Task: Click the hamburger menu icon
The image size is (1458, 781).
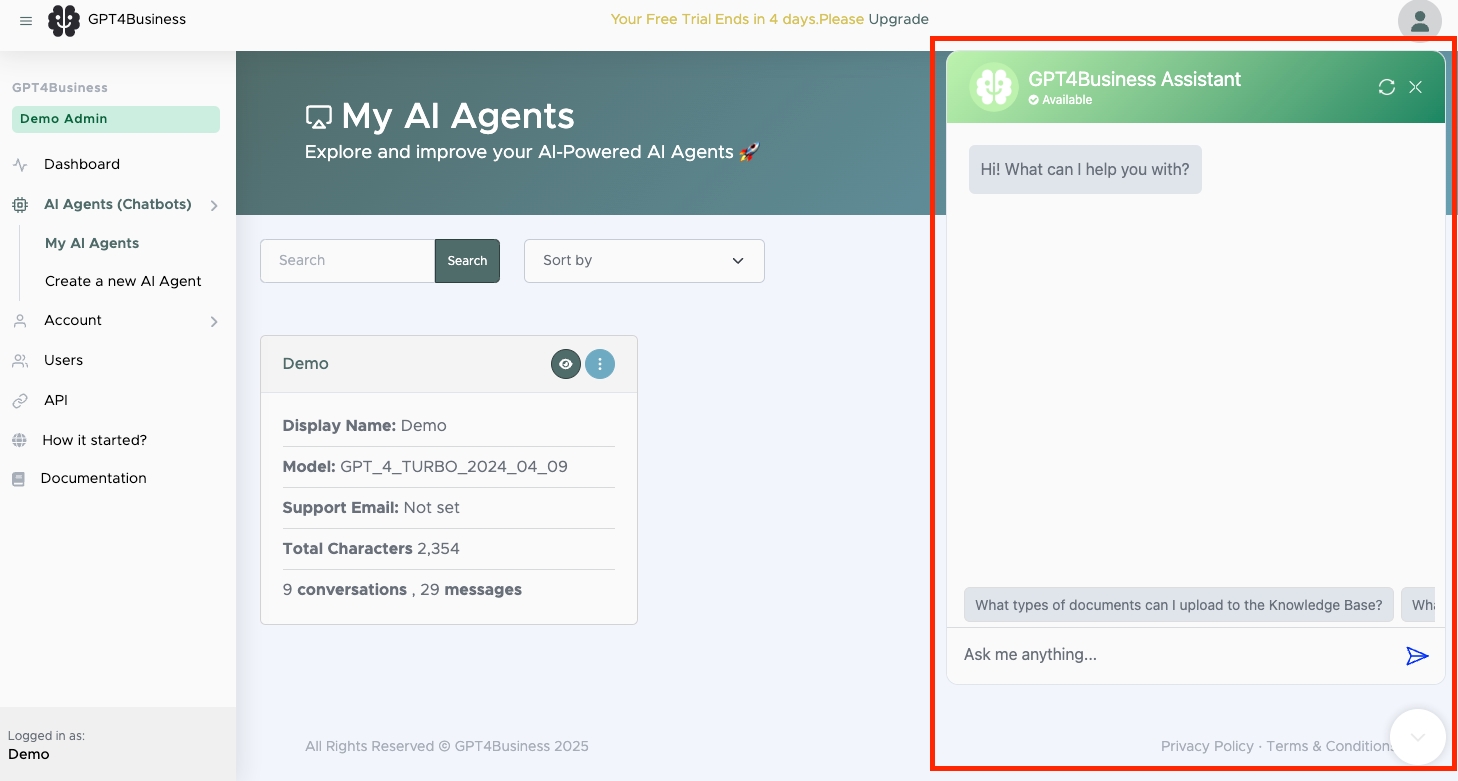Action: click(26, 20)
